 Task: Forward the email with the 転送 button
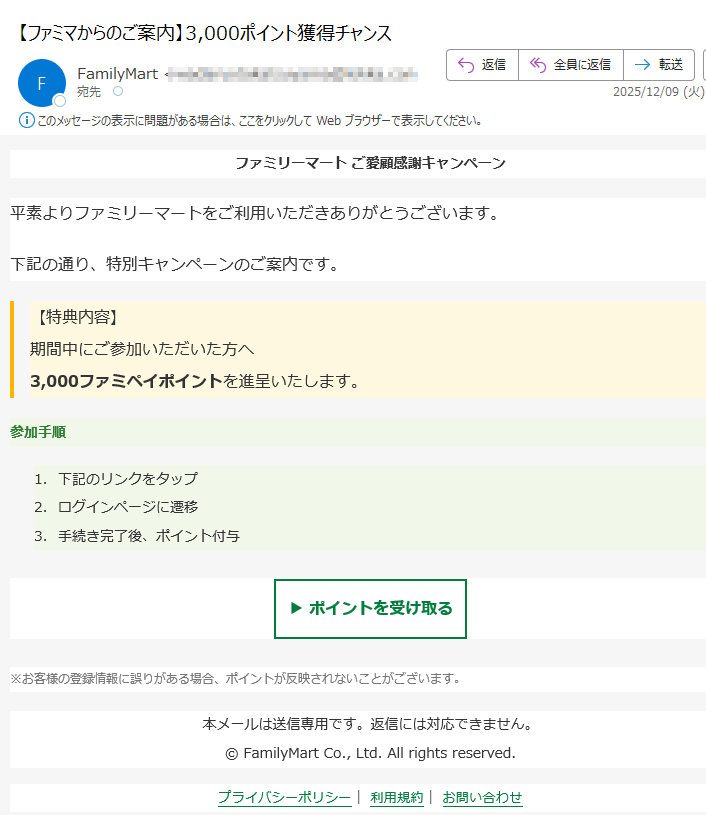[658, 65]
